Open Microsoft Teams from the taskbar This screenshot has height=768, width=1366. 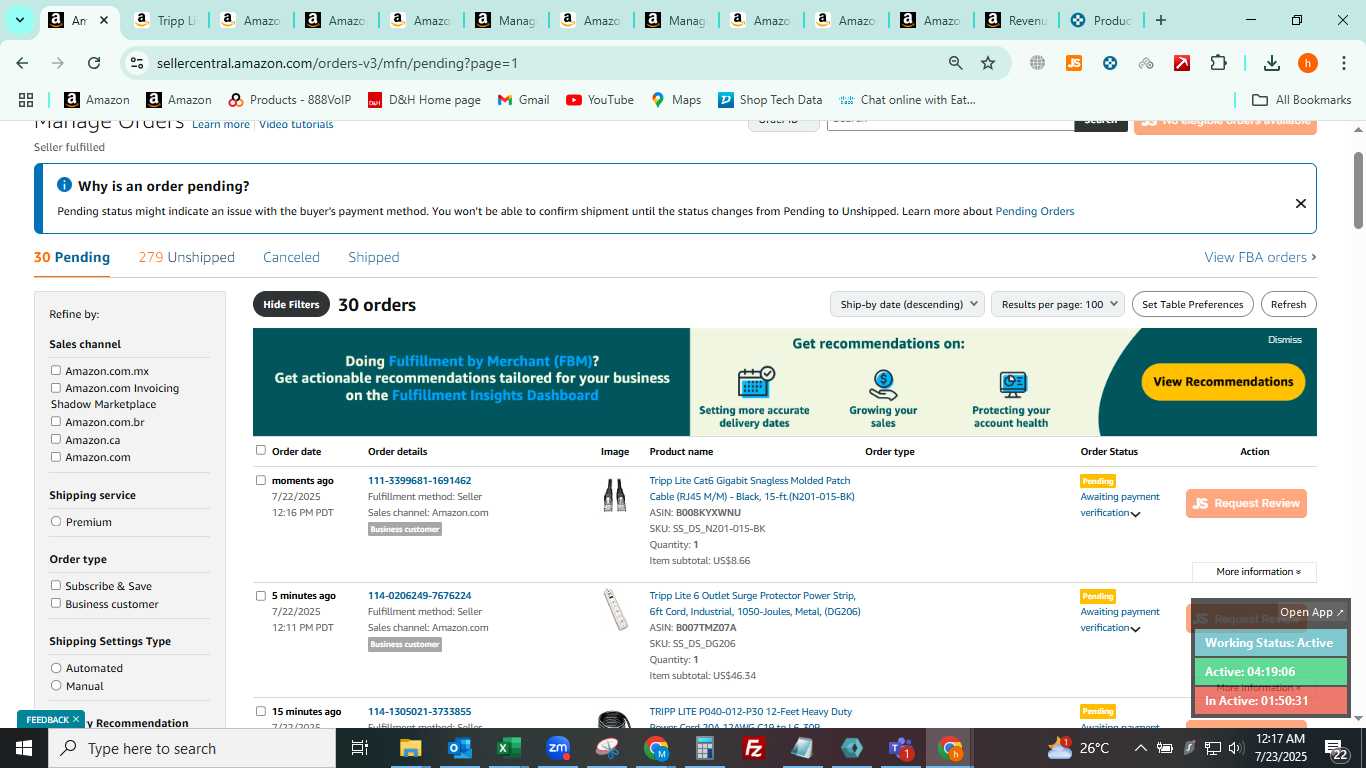coord(900,748)
